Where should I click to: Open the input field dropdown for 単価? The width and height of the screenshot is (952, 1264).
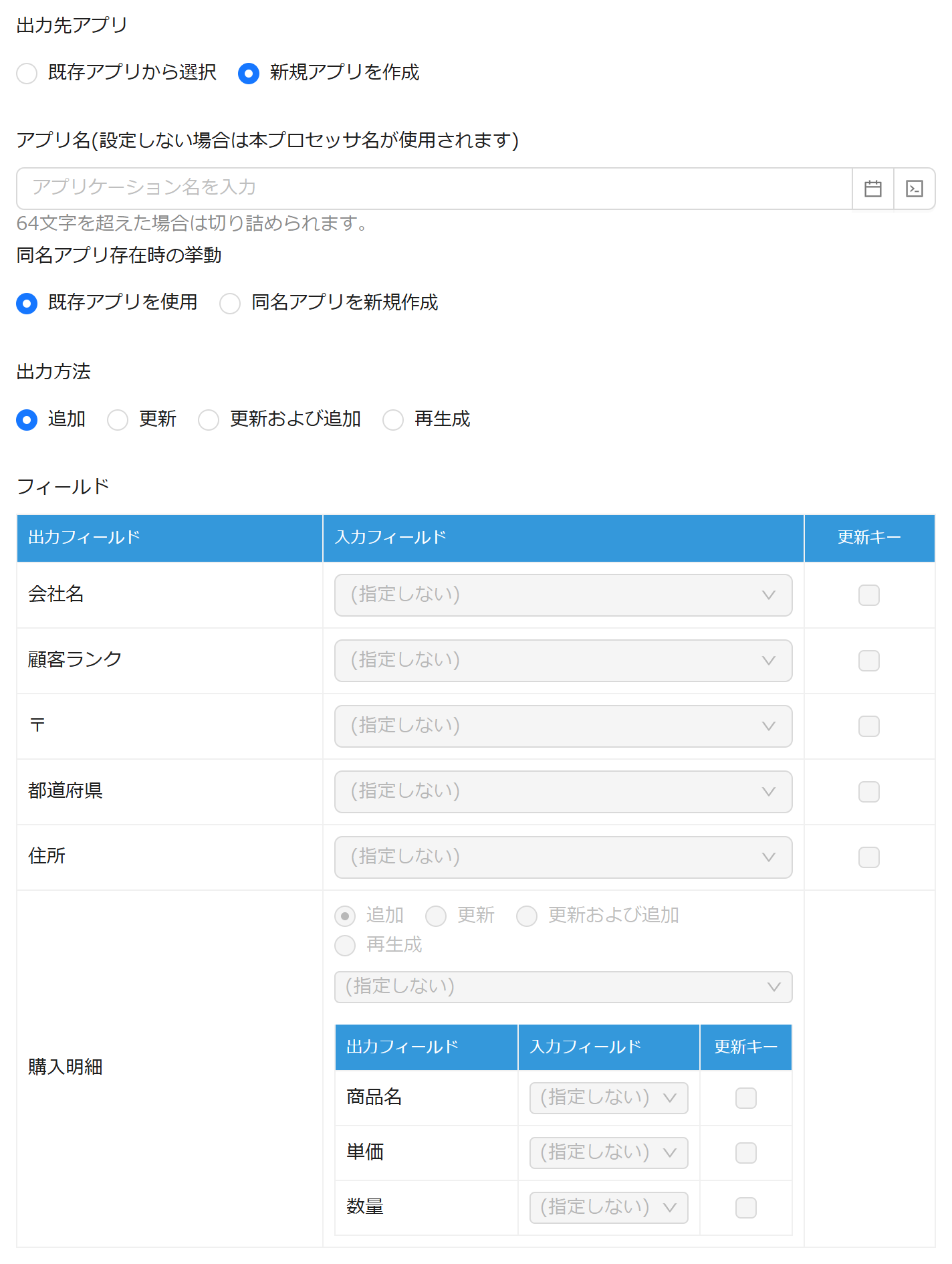coord(609,1153)
